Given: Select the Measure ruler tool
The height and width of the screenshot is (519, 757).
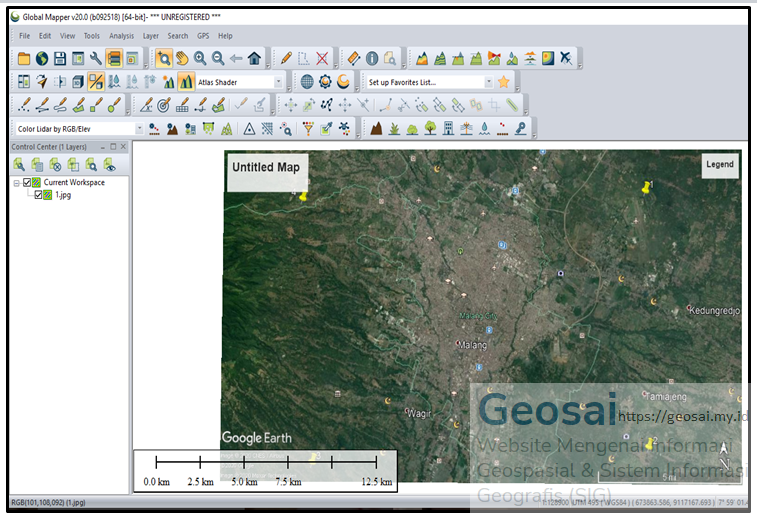Looking at the screenshot, I should coord(354,58).
